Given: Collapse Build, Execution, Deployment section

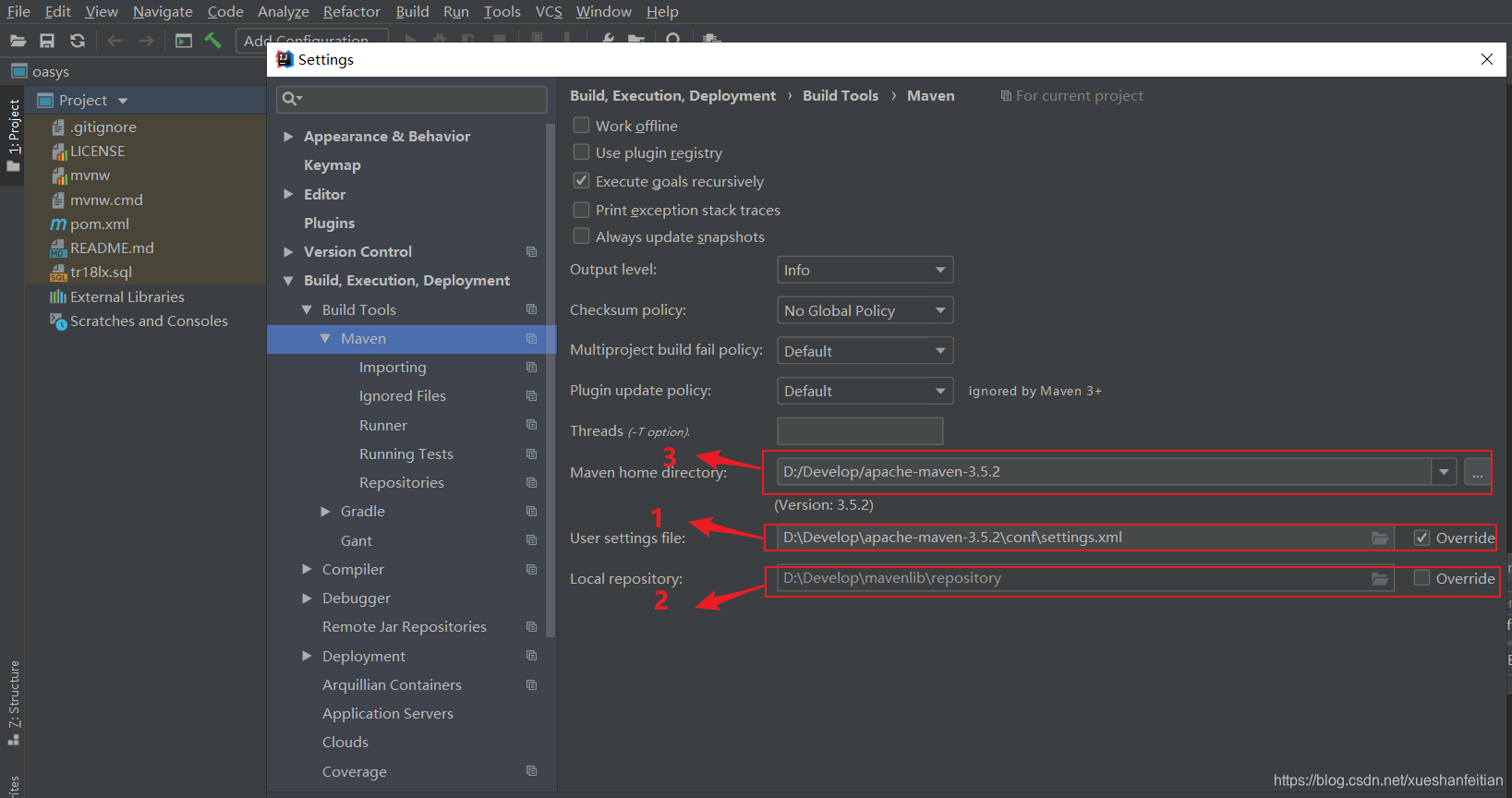Looking at the screenshot, I should [288, 281].
